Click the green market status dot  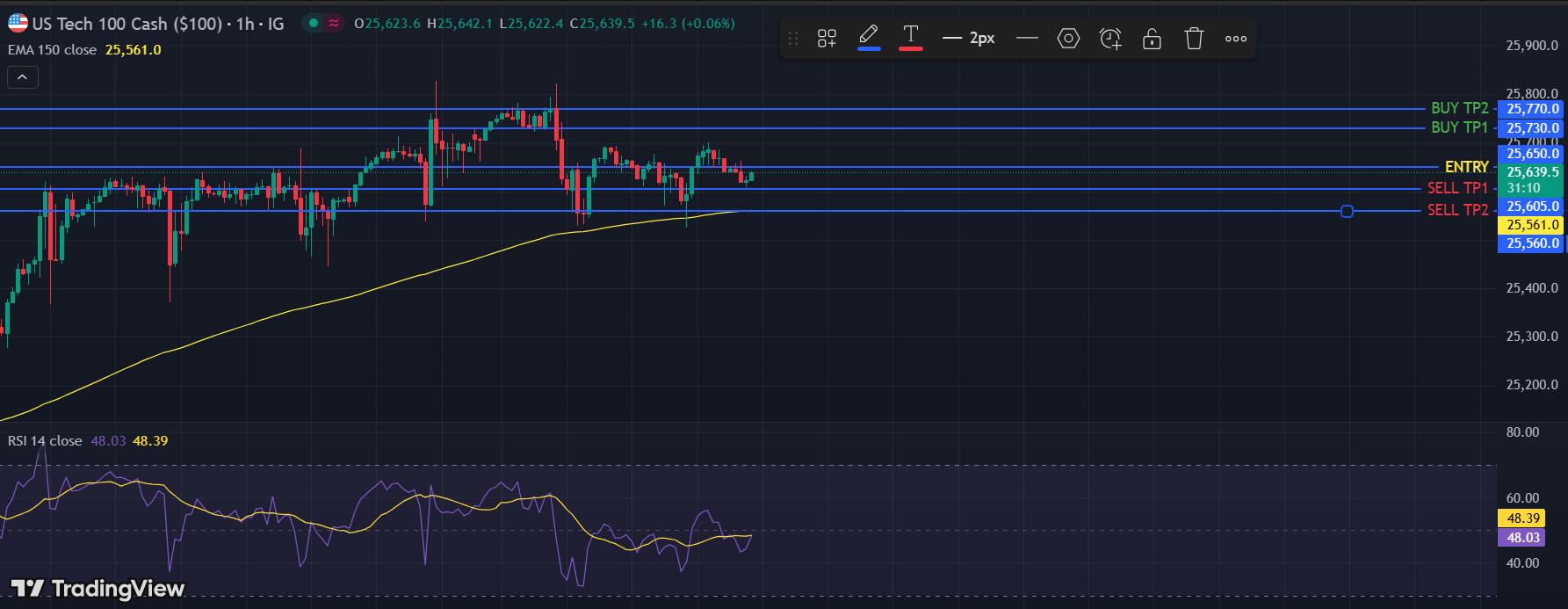click(x=314, y=24)
